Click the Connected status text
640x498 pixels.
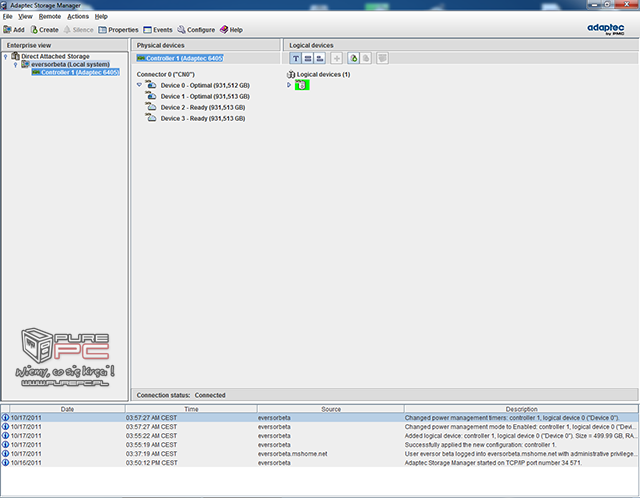pyautogui.click(x=210, y=395)
